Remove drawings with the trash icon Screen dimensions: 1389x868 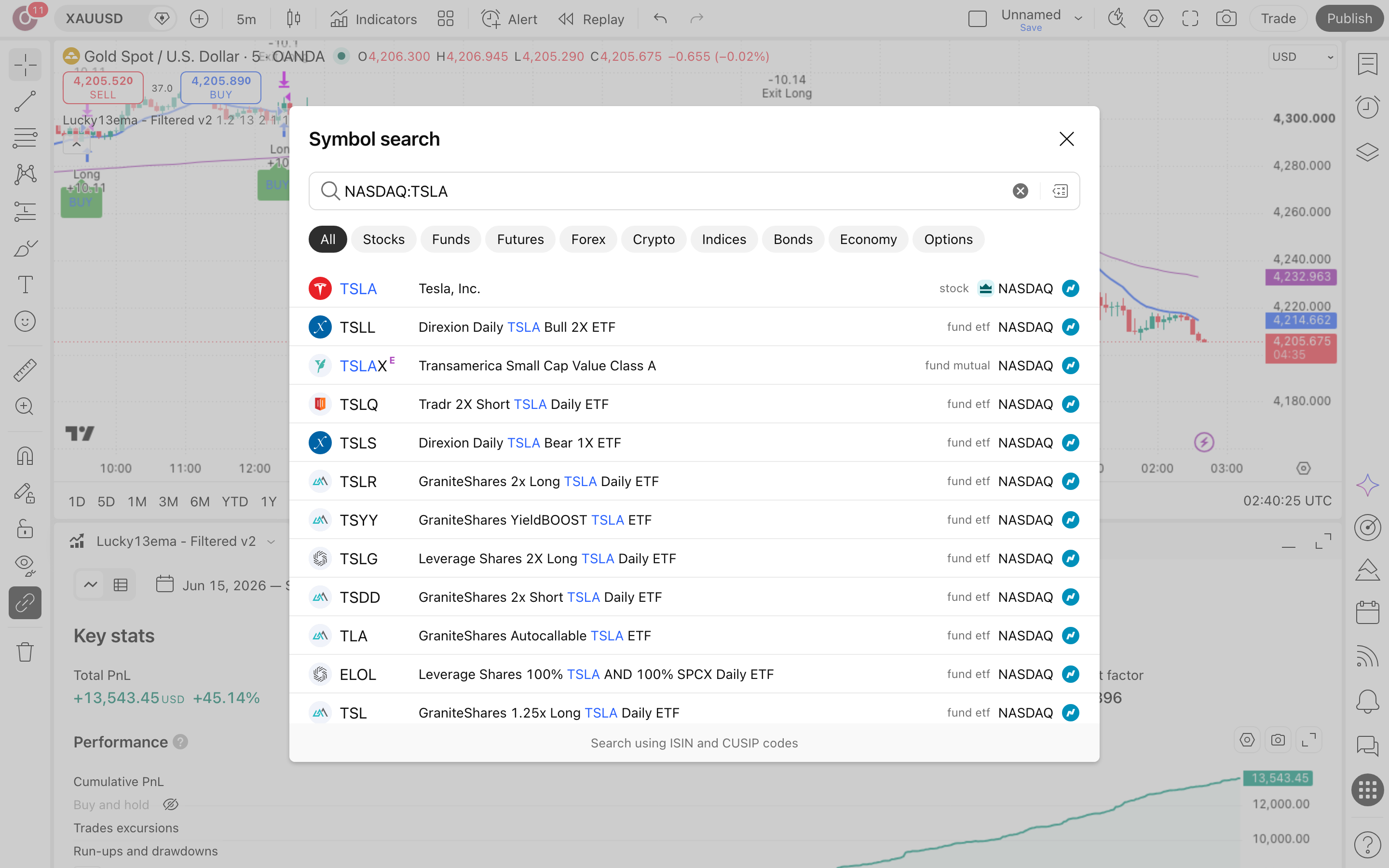pyautogui.click(x=25, y=652)
